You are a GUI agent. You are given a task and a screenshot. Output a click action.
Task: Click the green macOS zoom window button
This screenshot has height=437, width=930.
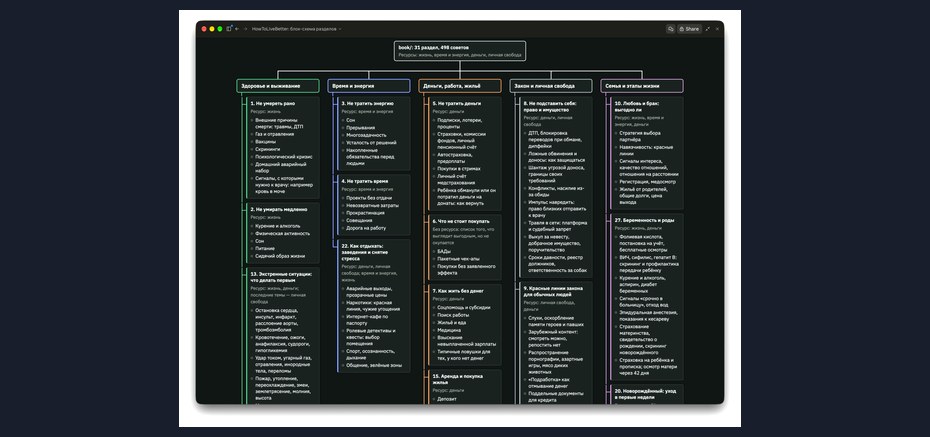pos(219,28)
